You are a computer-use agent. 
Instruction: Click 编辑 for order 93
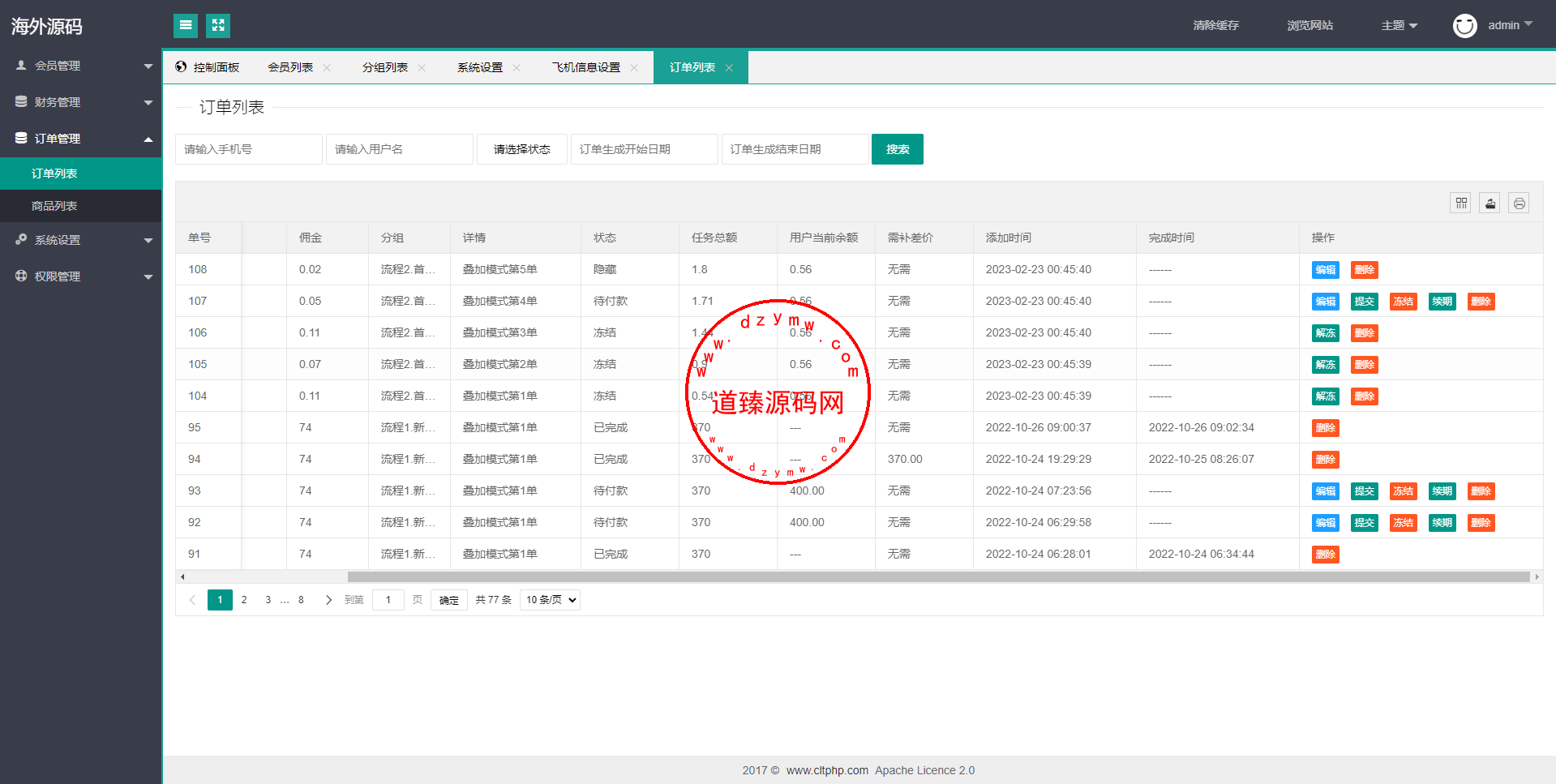point(1326,491)
